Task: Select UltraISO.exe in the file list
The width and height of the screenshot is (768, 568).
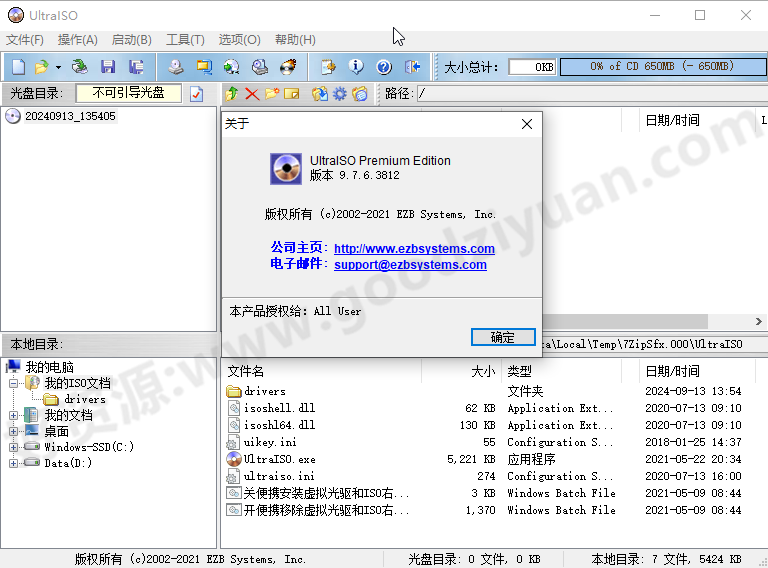Action: 280,459
